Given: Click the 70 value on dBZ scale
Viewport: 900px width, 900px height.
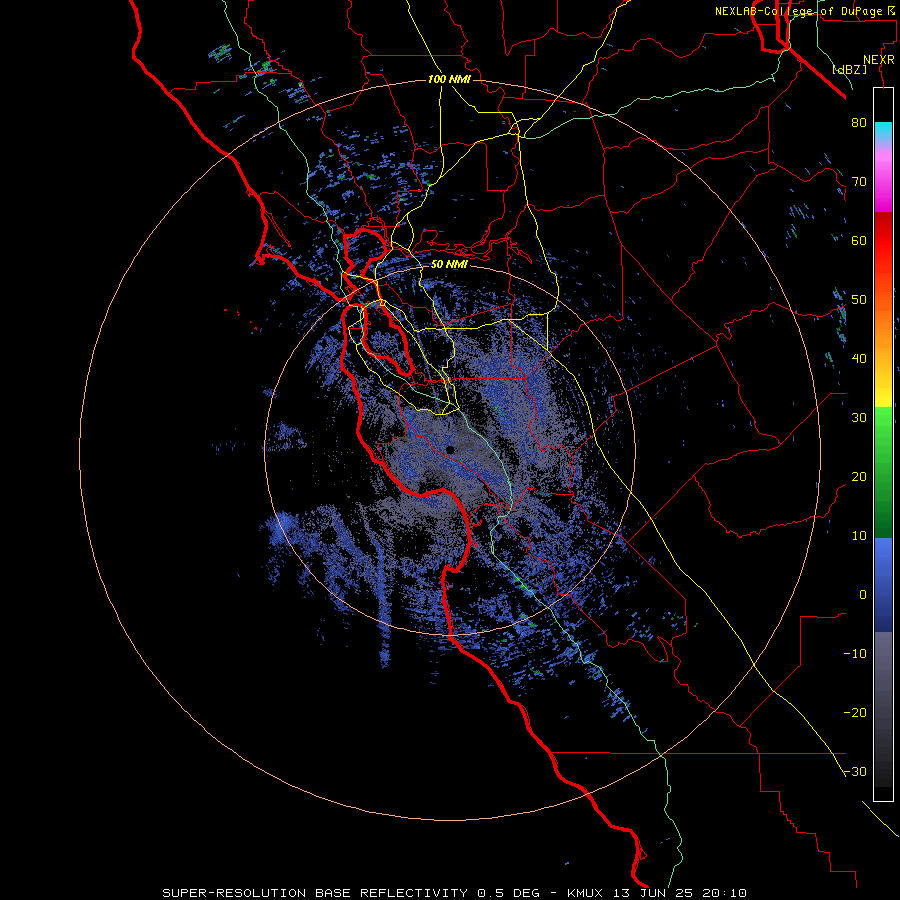Looking at the screenshot, I should click(859, 181).
